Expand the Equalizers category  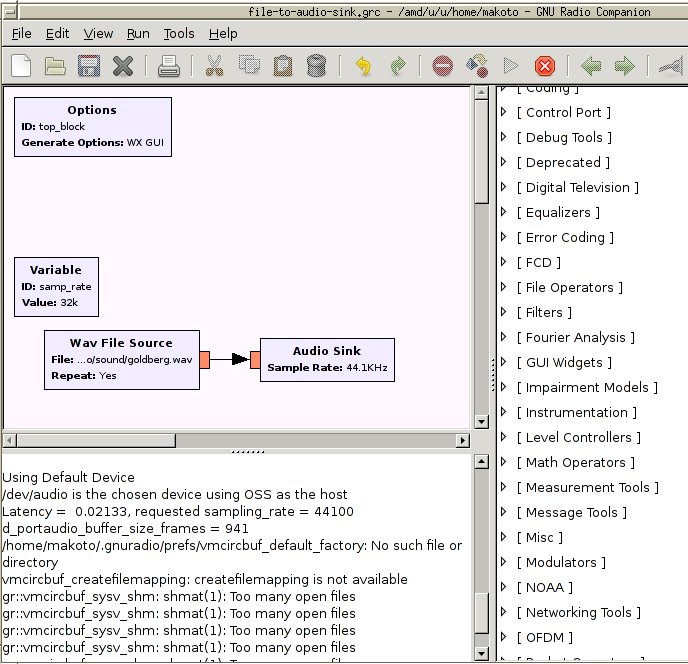(504, 212)
